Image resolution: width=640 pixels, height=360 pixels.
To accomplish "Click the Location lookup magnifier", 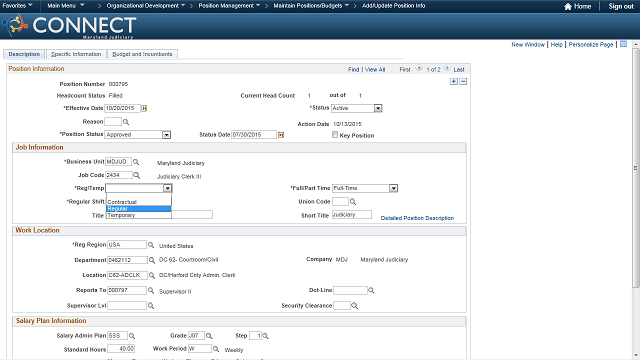I will point(152,276).
